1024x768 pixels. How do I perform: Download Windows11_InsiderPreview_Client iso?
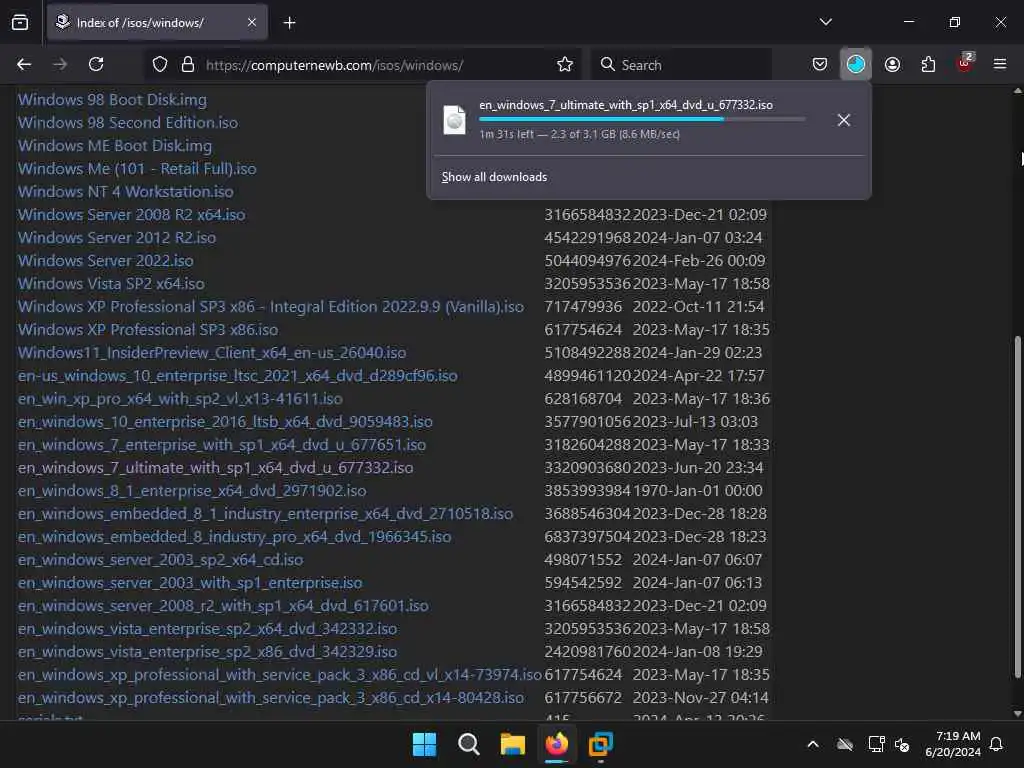click(212, 353)
